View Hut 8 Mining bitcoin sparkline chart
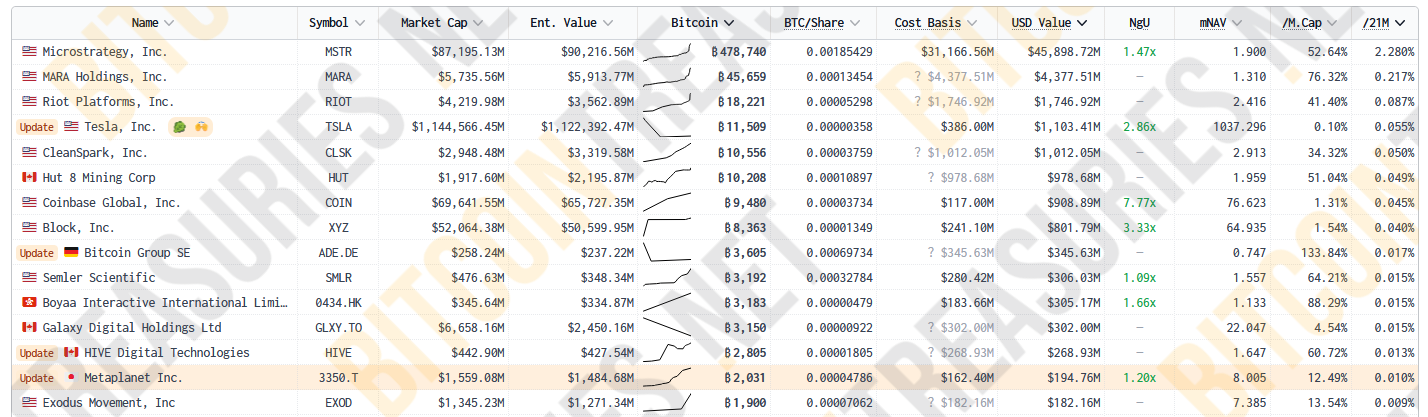 (x=666, y=177)
